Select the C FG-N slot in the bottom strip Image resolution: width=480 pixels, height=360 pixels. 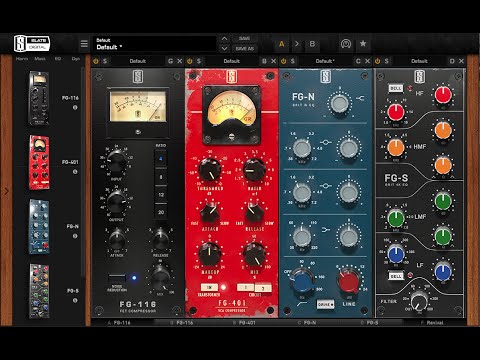coord(307,323)
